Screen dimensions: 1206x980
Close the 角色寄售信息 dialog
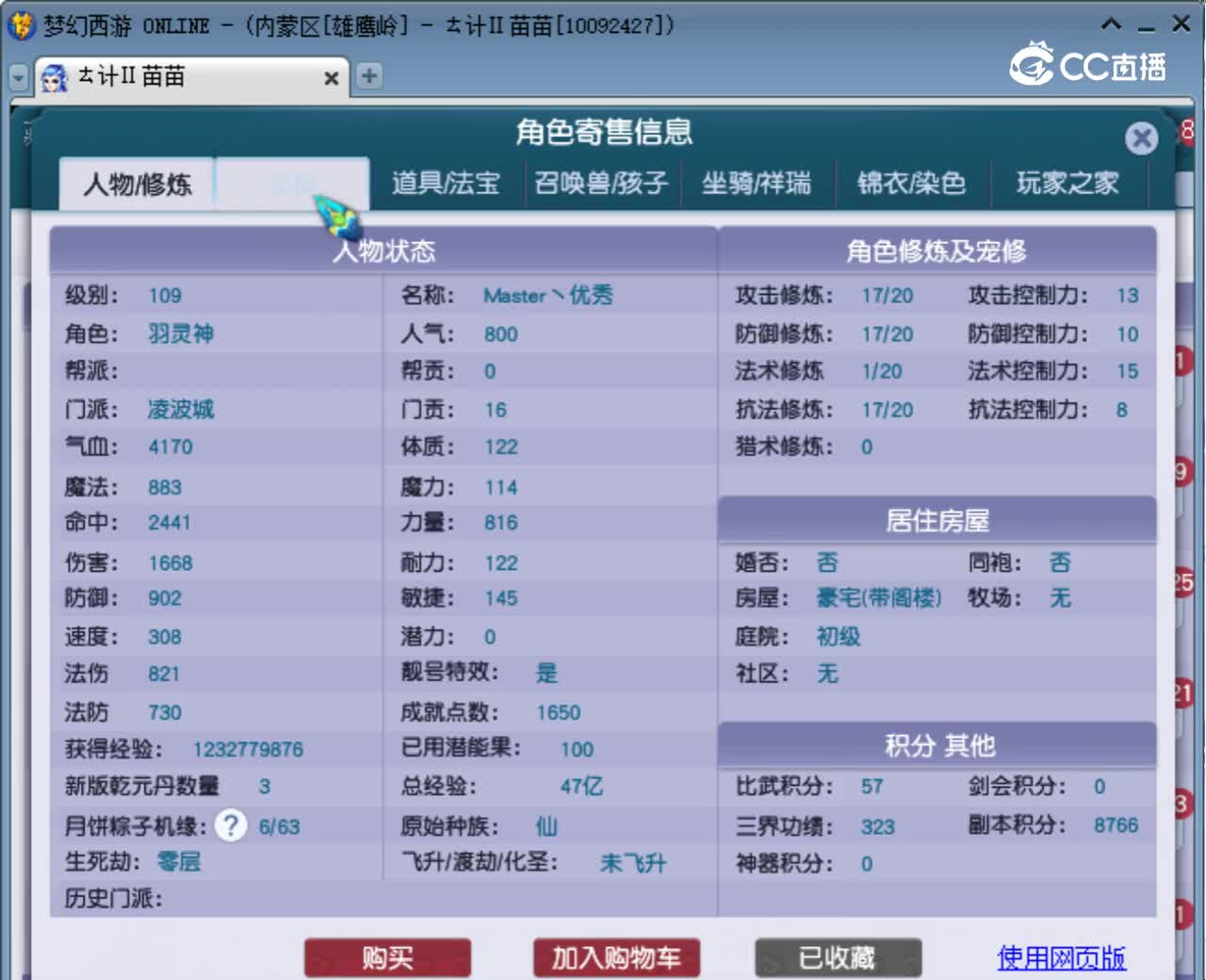click(x=1141, y=139)
